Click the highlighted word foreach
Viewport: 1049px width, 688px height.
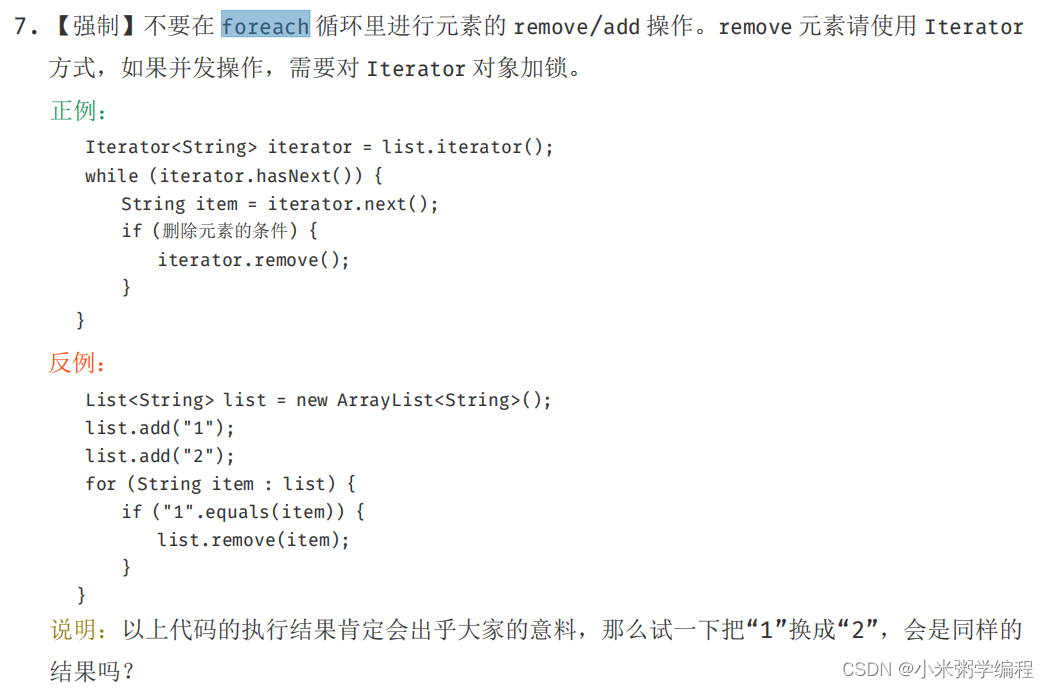[265, 26]
